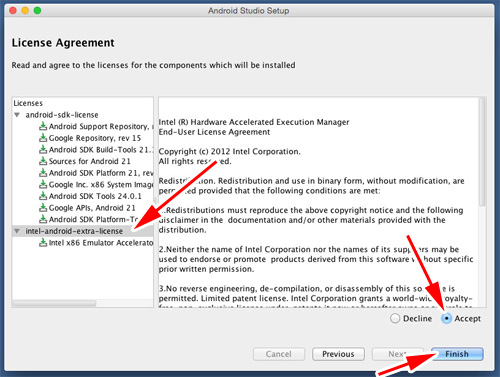Click download icon beside Android SDK Tools 24.0.1
This screenshot has height=377, width=500.
(43, 196)
